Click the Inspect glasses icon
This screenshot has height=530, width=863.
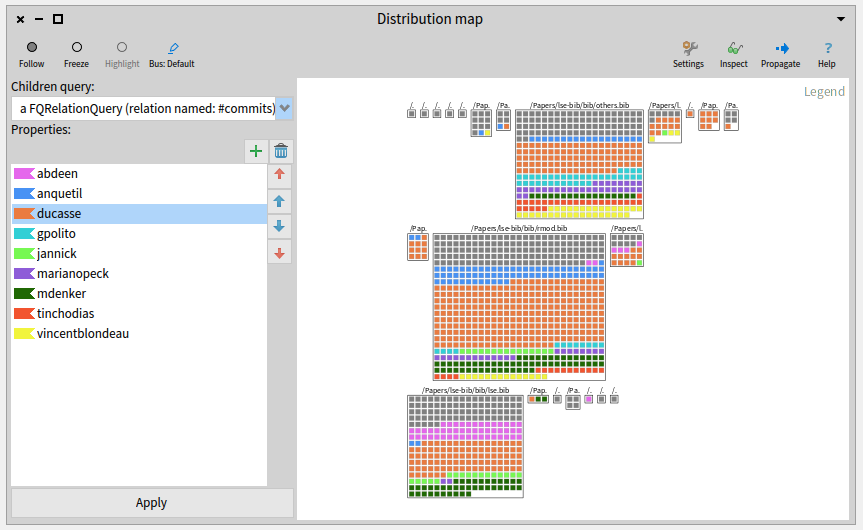tap(734, 54)
